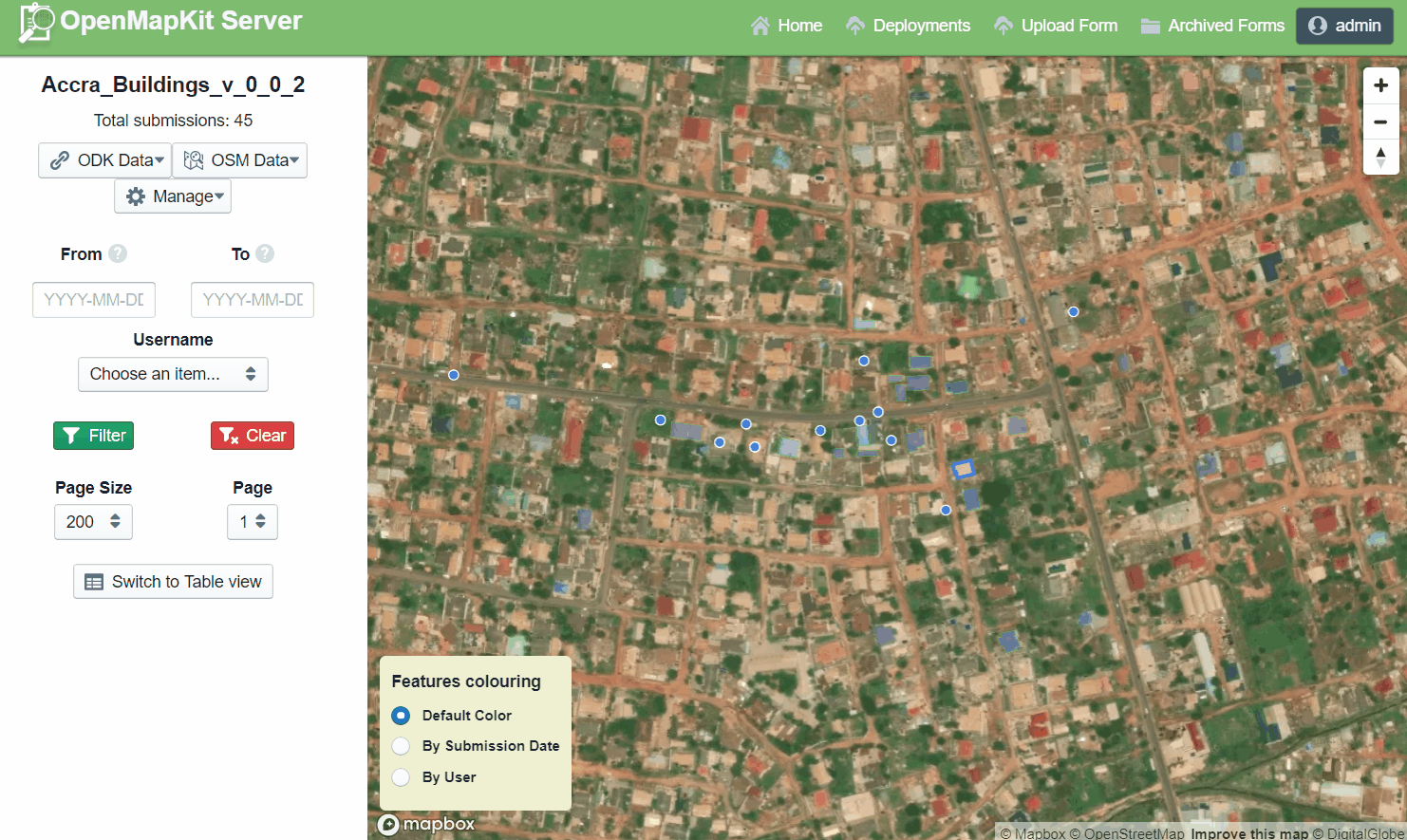Image resolution: width=1407 pixels, height=840 pixels.
Task: Zoom out of the map
Action: point(1380,121)
